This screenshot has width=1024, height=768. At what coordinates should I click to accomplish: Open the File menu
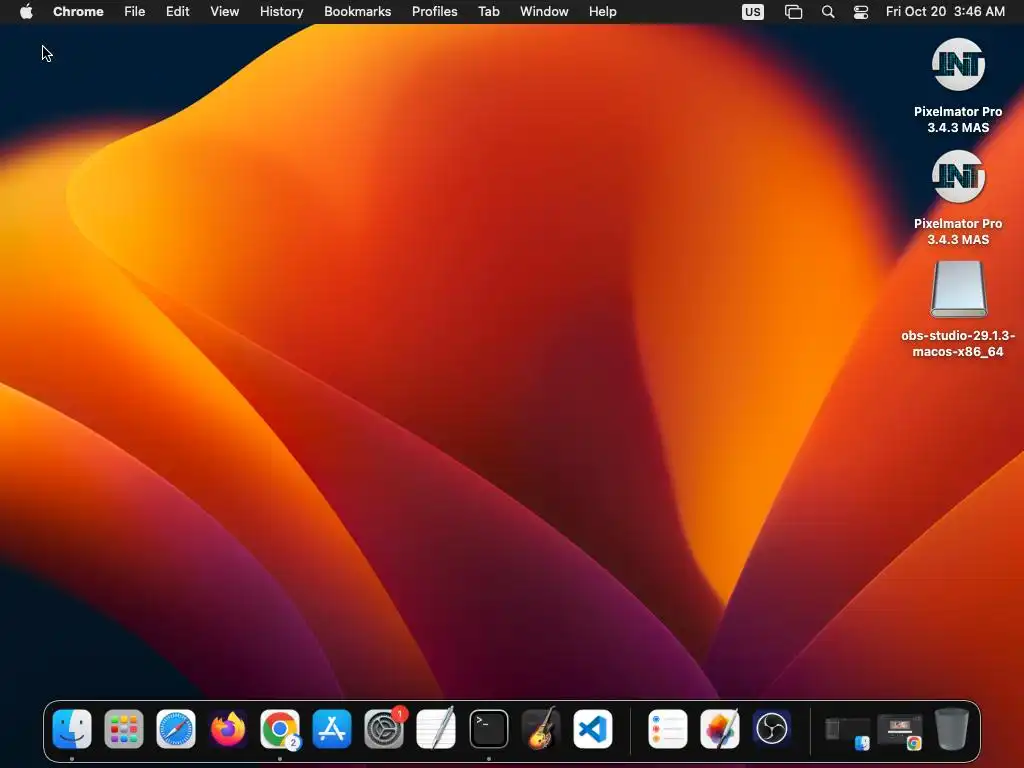(x=135, y=11)
